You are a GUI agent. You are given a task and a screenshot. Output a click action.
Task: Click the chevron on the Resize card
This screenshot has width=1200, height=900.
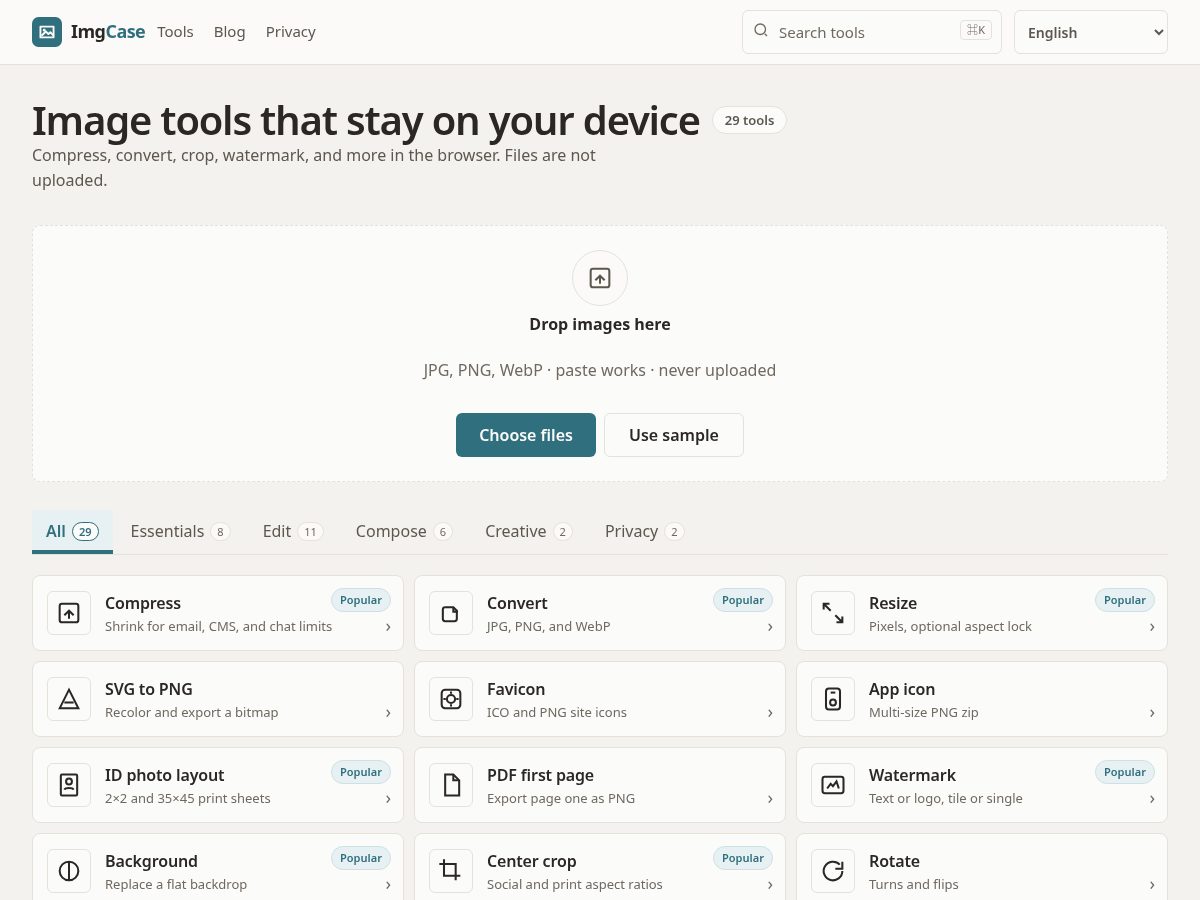(x=1152, y=627)
